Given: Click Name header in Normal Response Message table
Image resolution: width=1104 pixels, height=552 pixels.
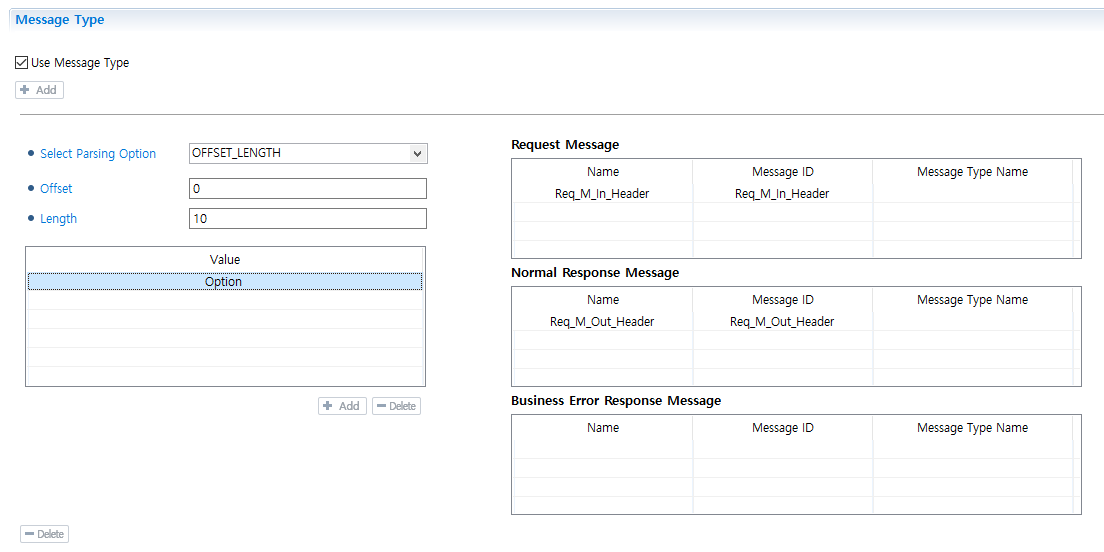Looking at the screenshot, I should [x=603, y=300].
